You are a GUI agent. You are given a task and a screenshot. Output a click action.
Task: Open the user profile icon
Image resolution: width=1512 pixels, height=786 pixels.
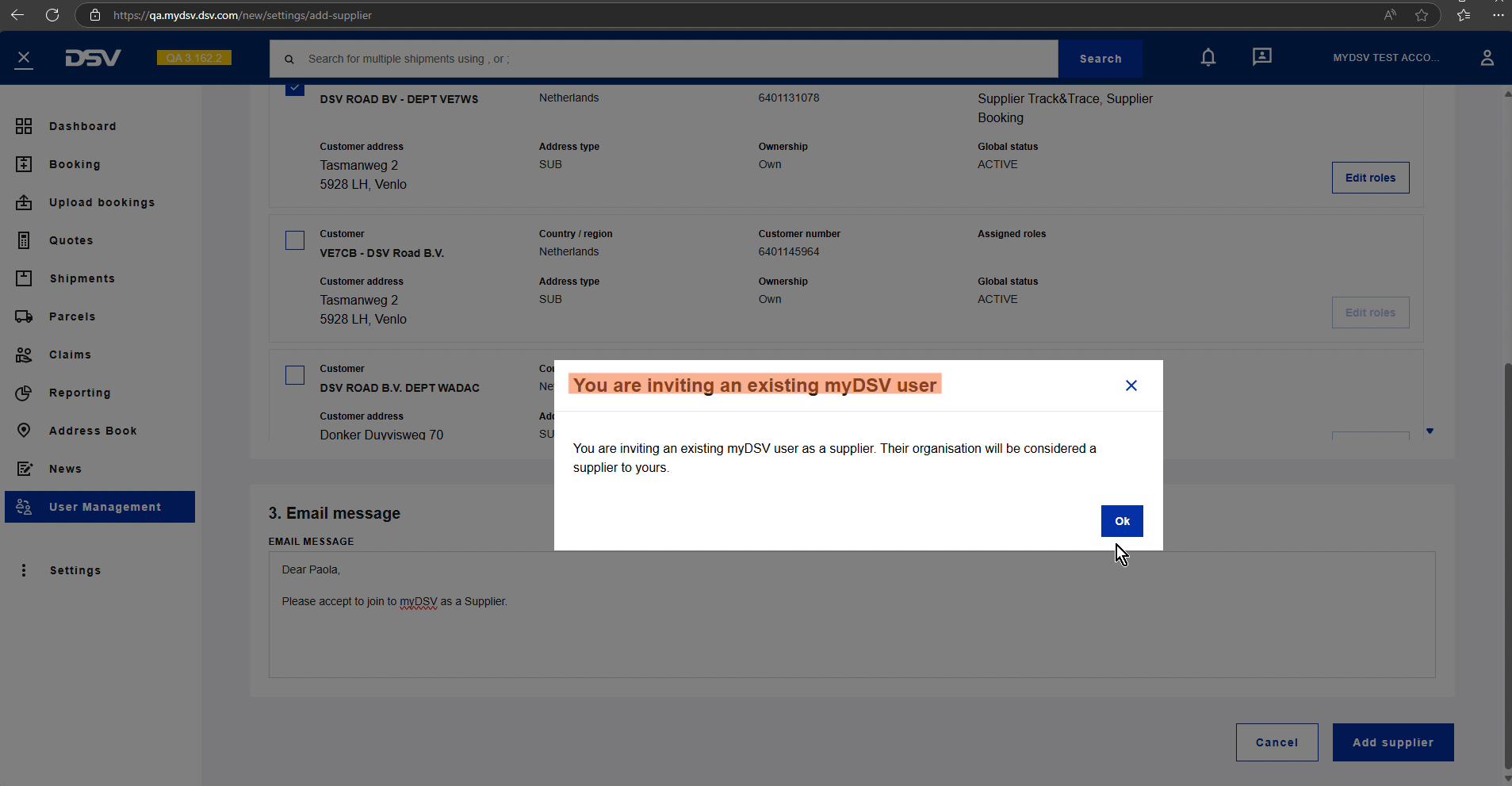[x=1487, y=58]
